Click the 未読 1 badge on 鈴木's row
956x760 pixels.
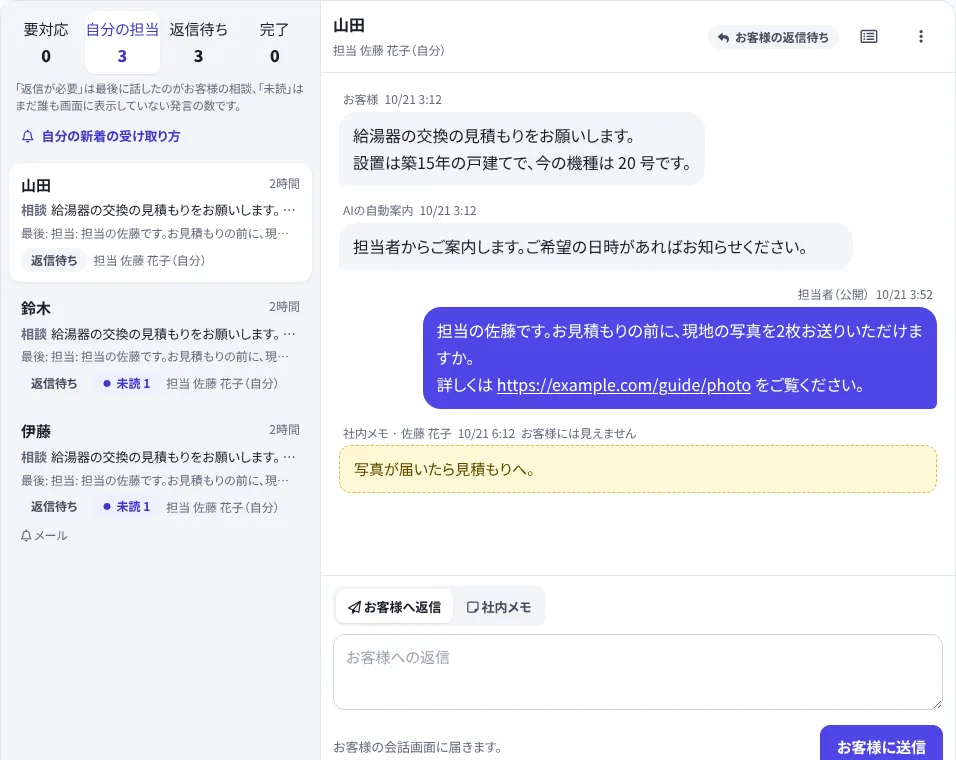click(x=126, y=384)
